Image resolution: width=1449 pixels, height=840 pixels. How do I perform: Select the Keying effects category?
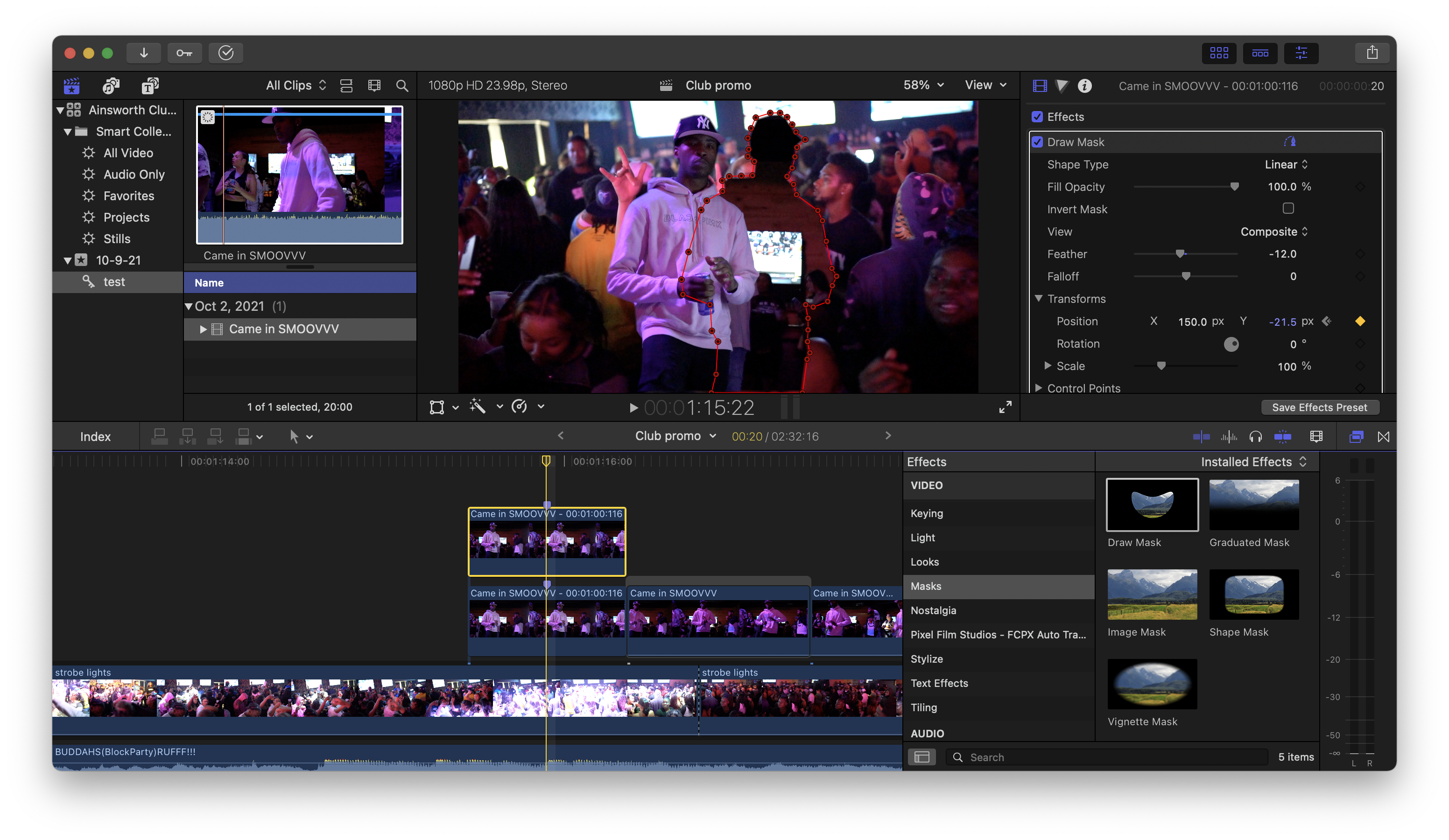[x=926, y=513]
